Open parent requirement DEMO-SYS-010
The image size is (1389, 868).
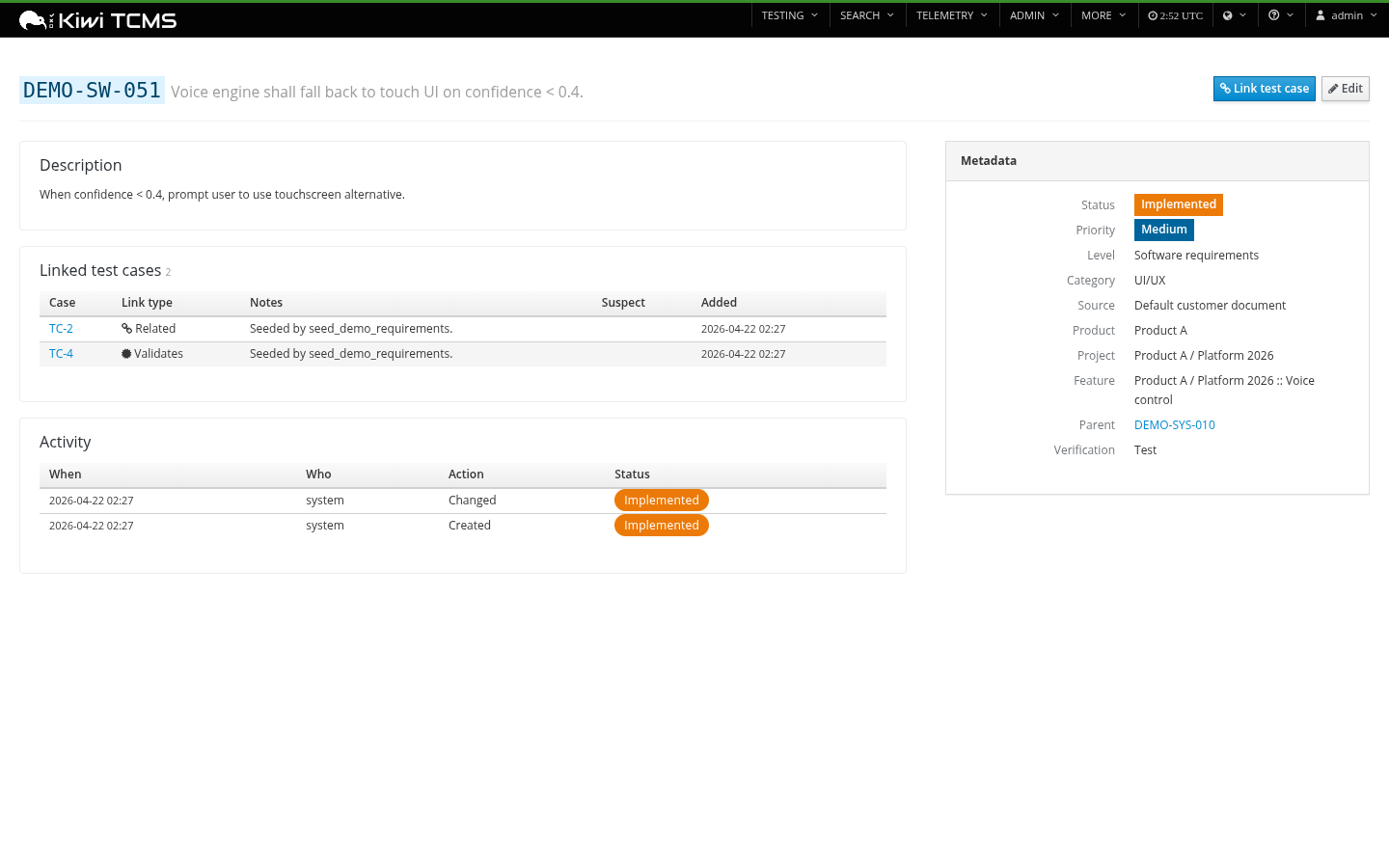pos(1174,425)
